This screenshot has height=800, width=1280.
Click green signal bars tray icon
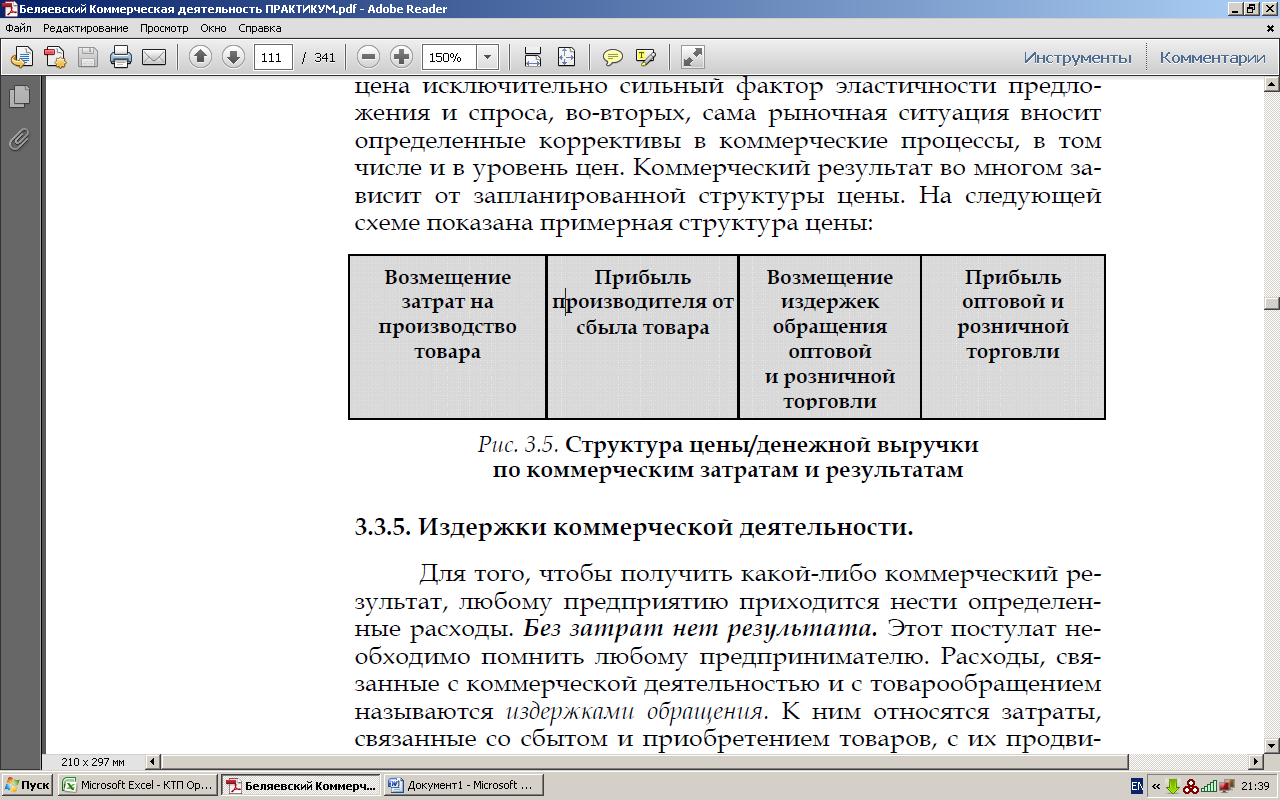[x=1209, y=786]
